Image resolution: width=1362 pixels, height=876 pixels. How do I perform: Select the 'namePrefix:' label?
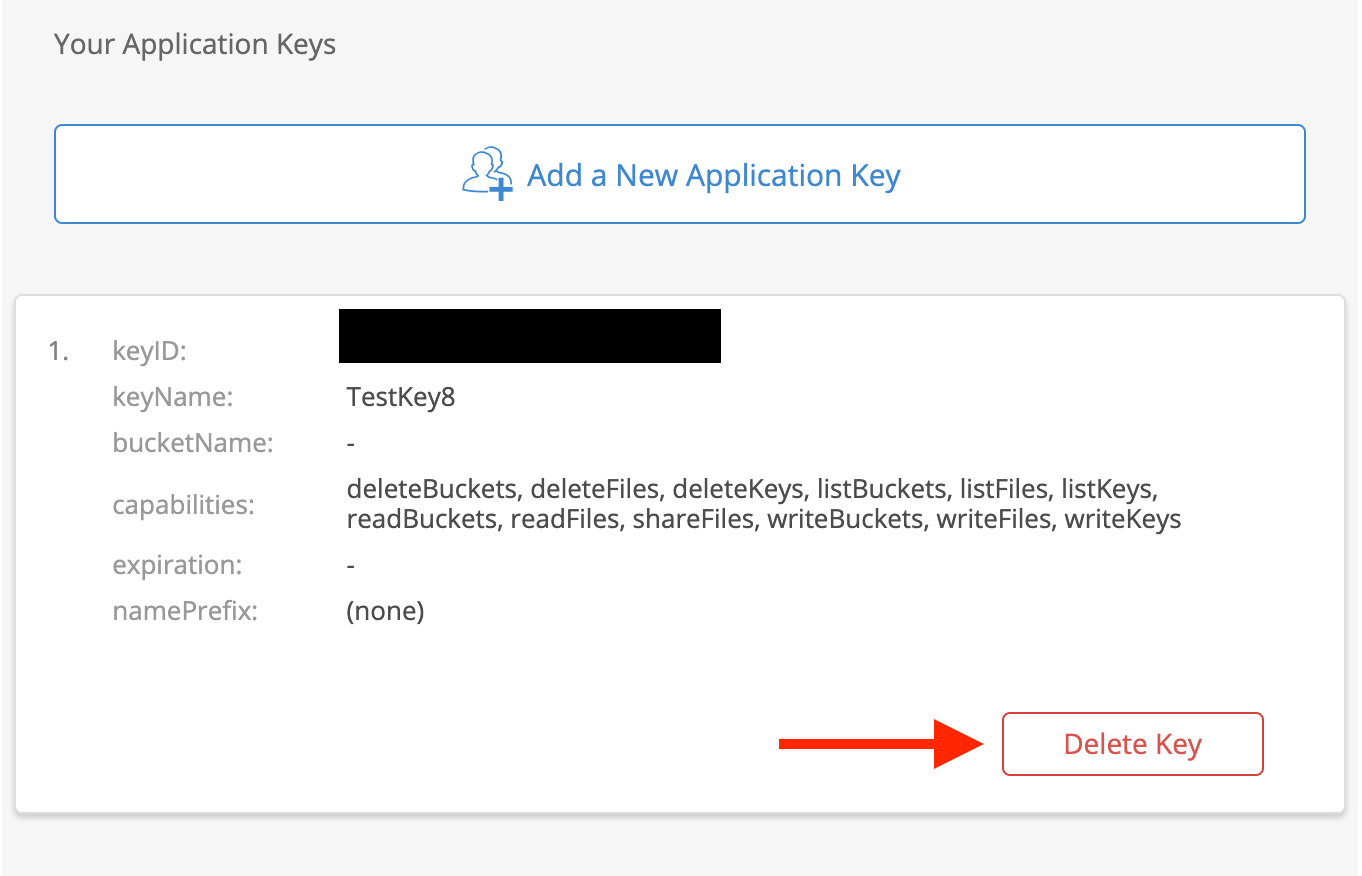point(186,611)
